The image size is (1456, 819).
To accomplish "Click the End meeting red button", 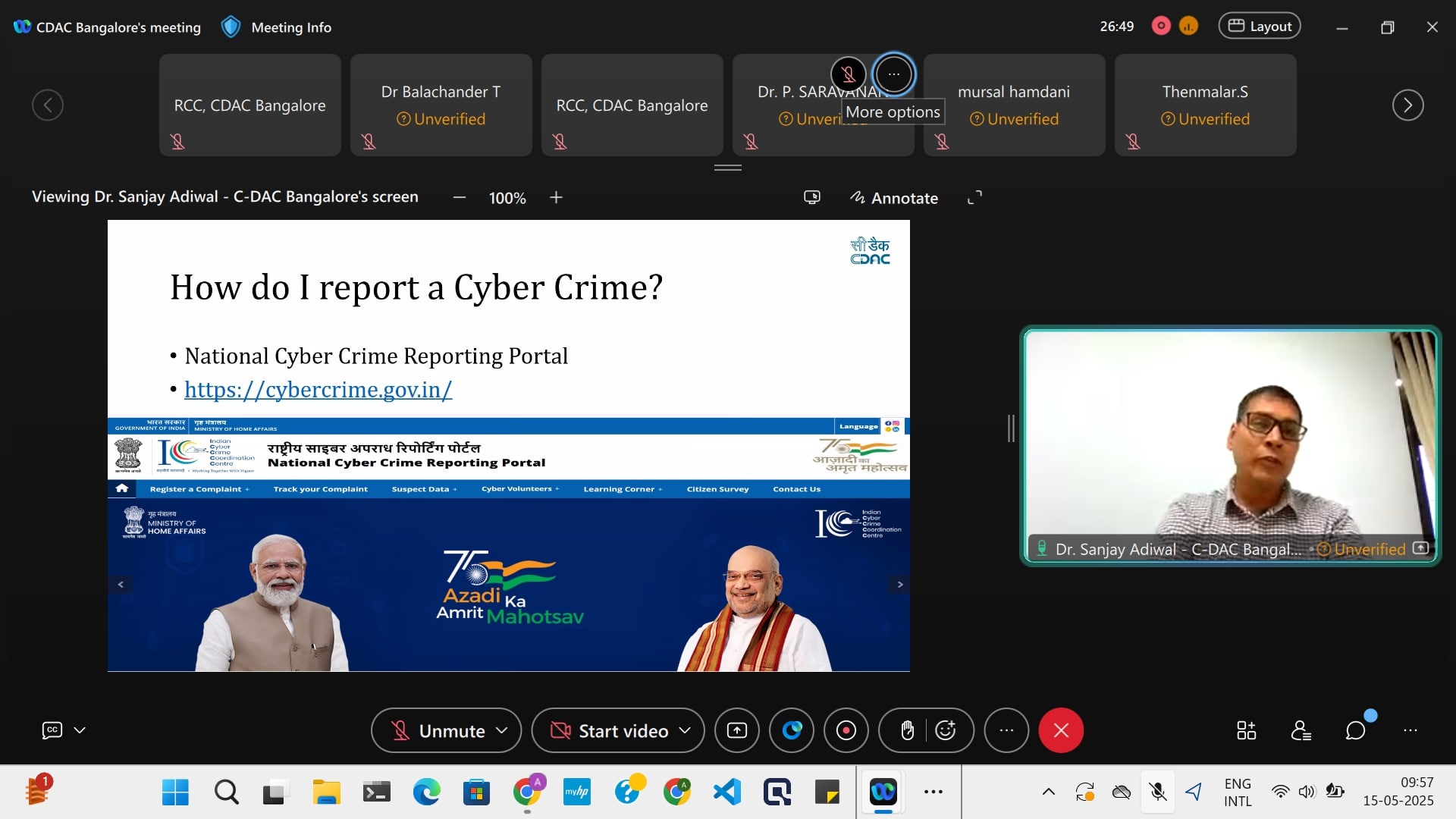I will [x=1060, y=730].
